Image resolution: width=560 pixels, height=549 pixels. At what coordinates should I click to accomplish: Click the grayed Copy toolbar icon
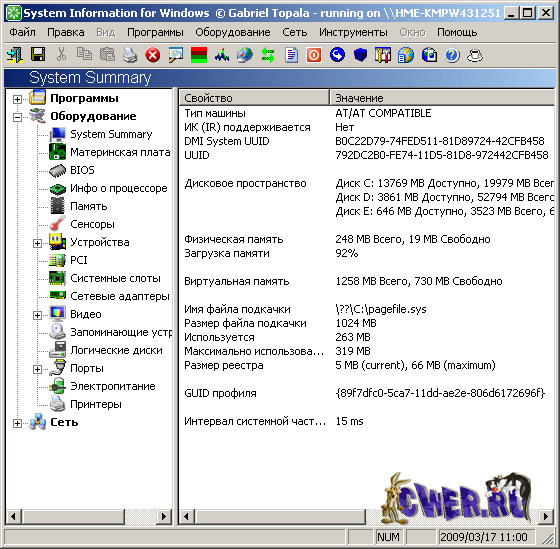(x=84, y=54)
